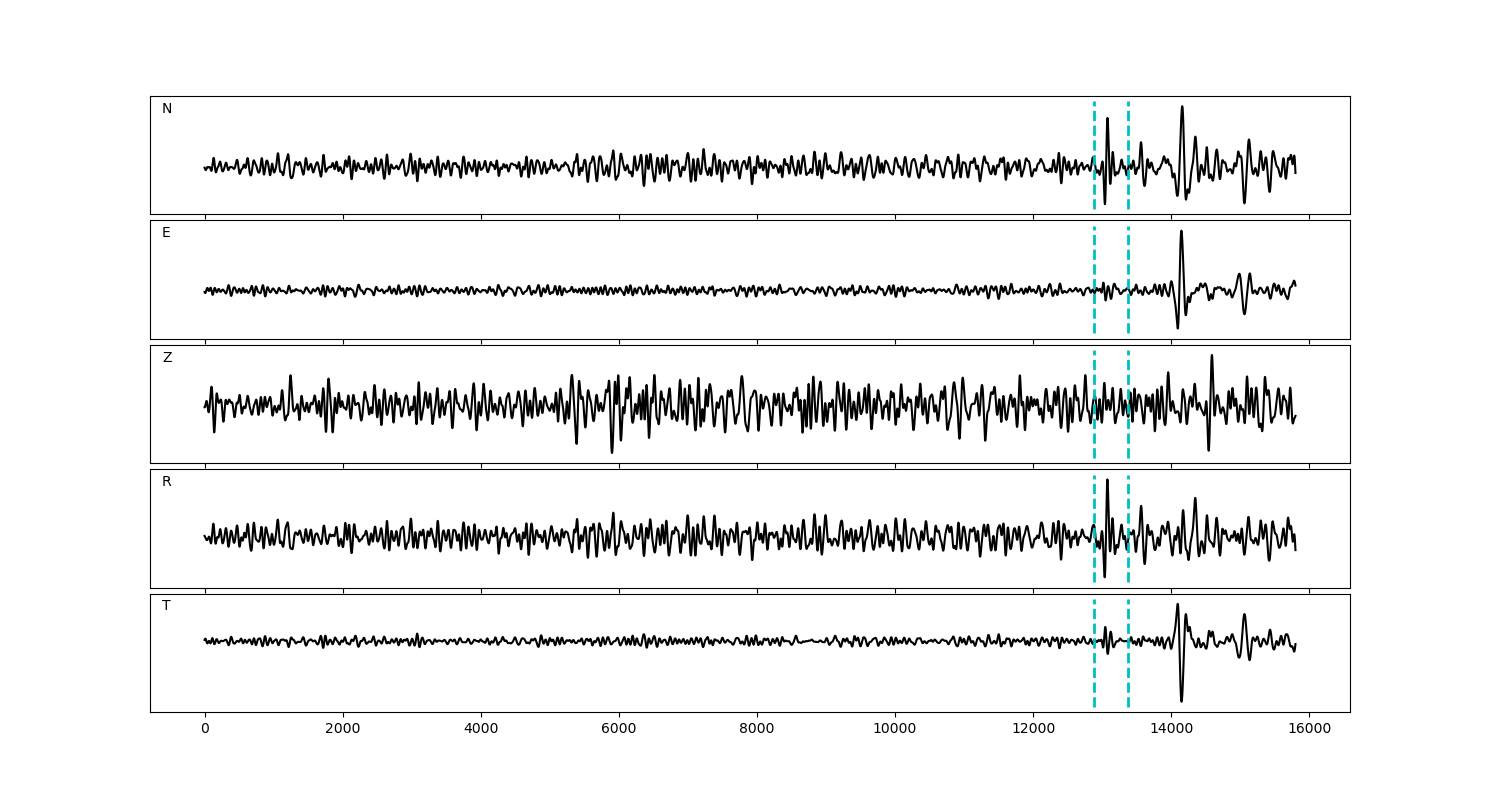Select the Z channel label
The height and width of the screenshot is (800, 1500).
click(x=167, y=358)
